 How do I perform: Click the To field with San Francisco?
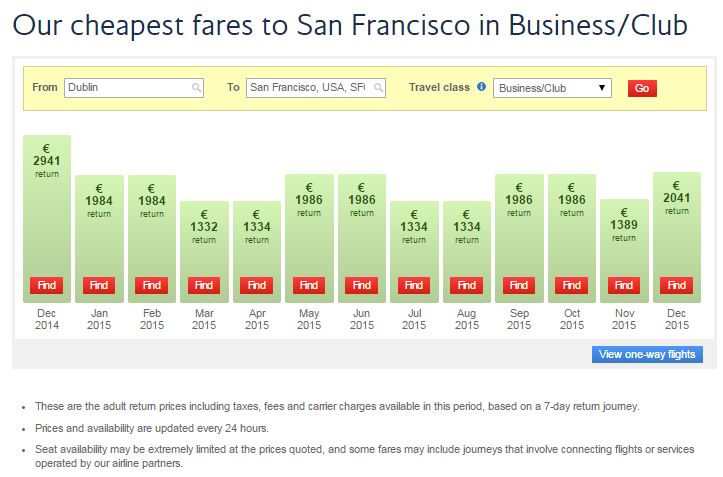point(309,88)
